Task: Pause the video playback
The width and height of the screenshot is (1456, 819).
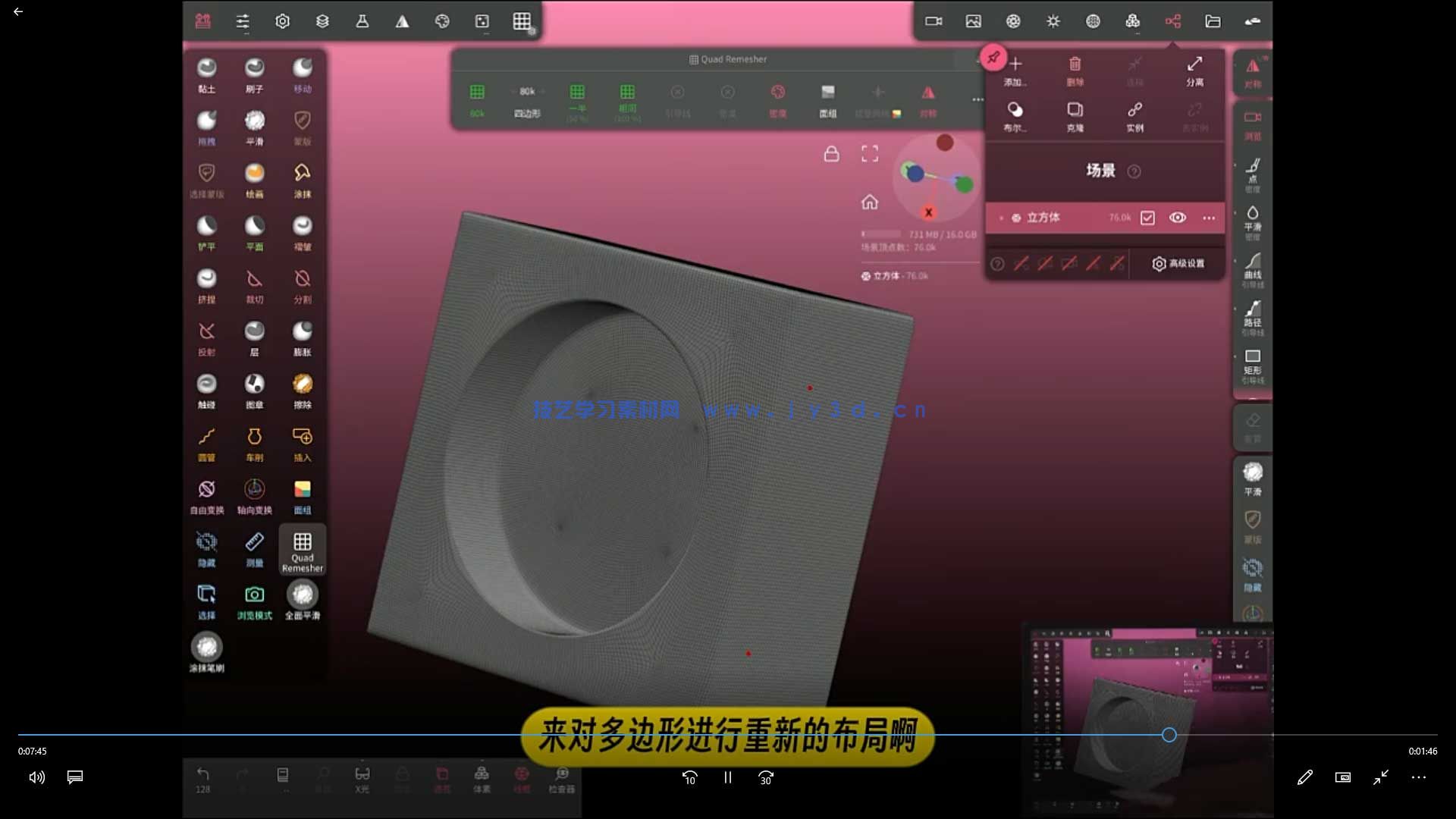Action: click(726, 777)
